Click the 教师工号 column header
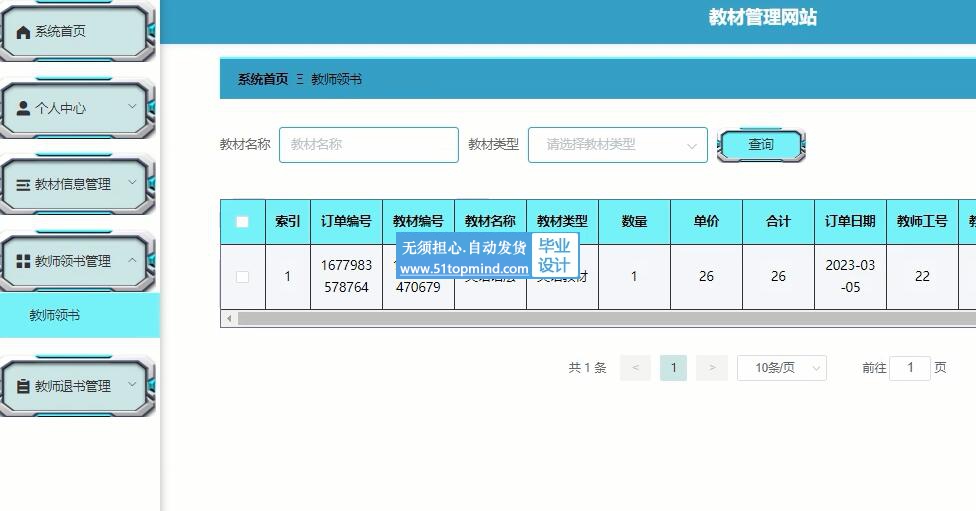 922,222
